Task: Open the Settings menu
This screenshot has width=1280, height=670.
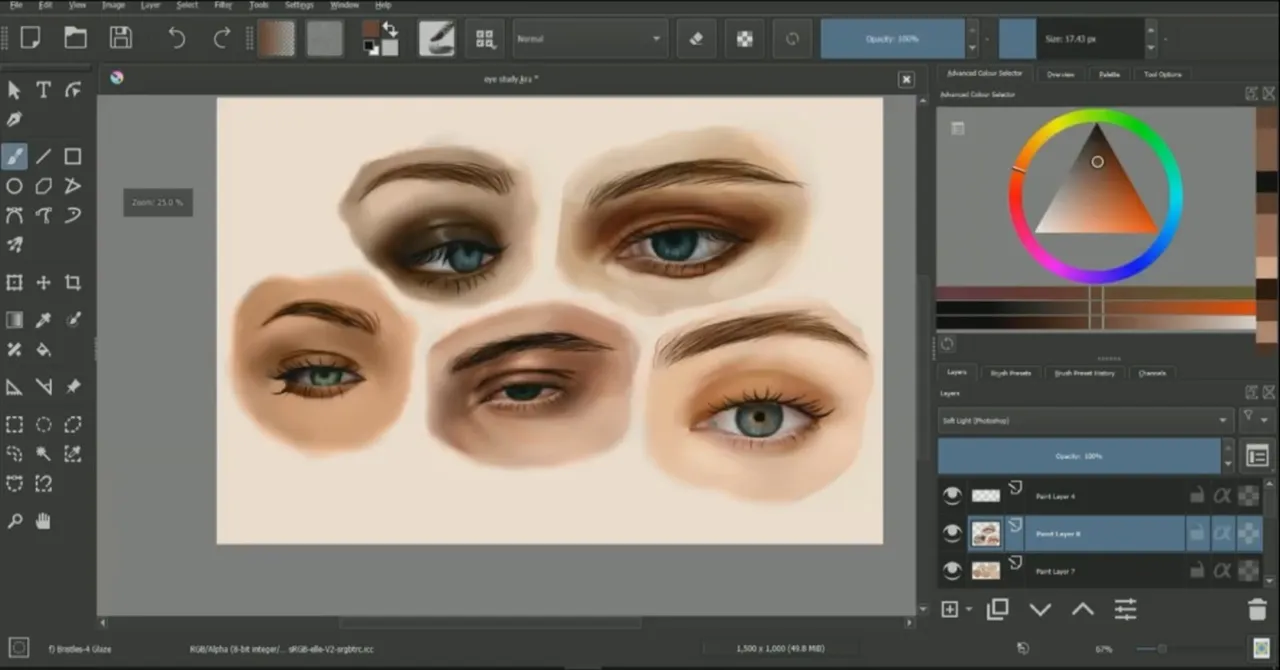Action: click(299, 5)
